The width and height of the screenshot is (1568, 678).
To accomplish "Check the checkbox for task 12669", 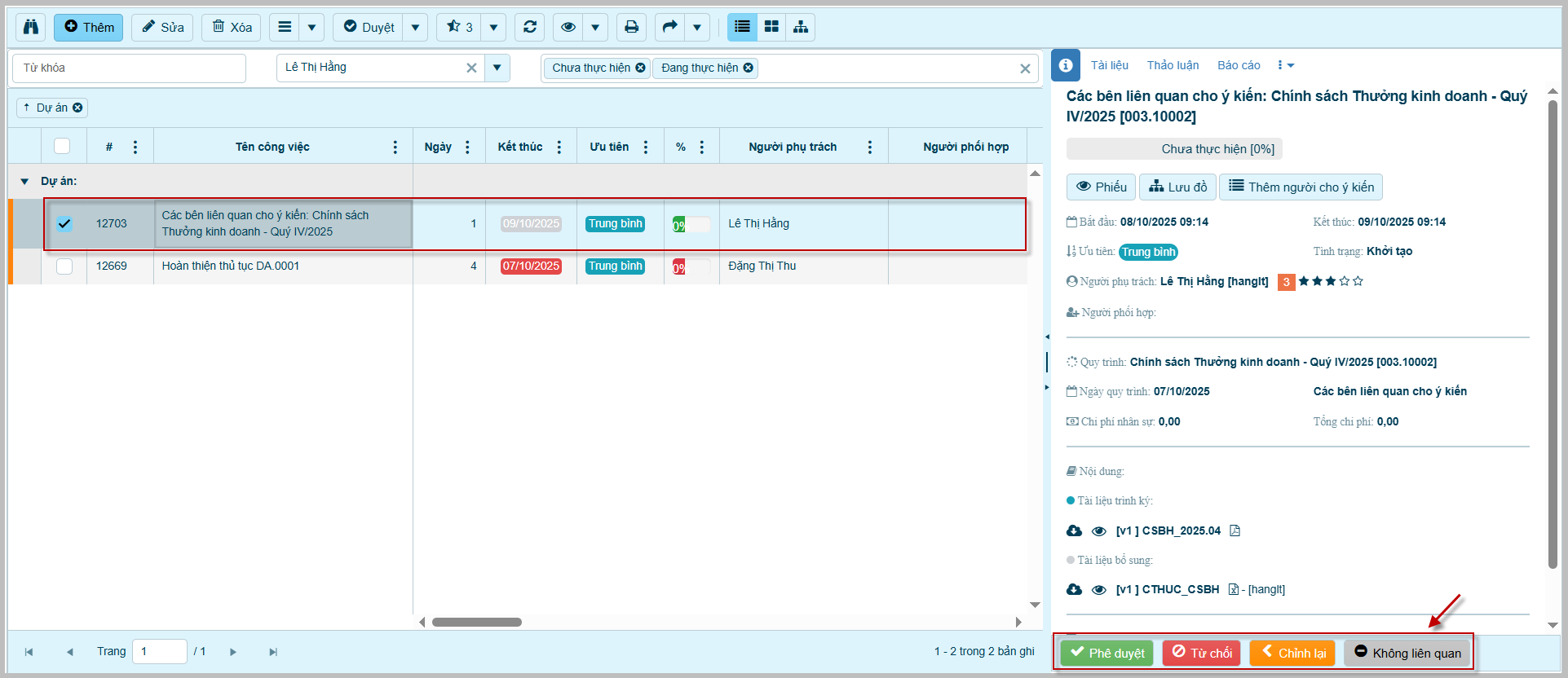I will [64, 266].
